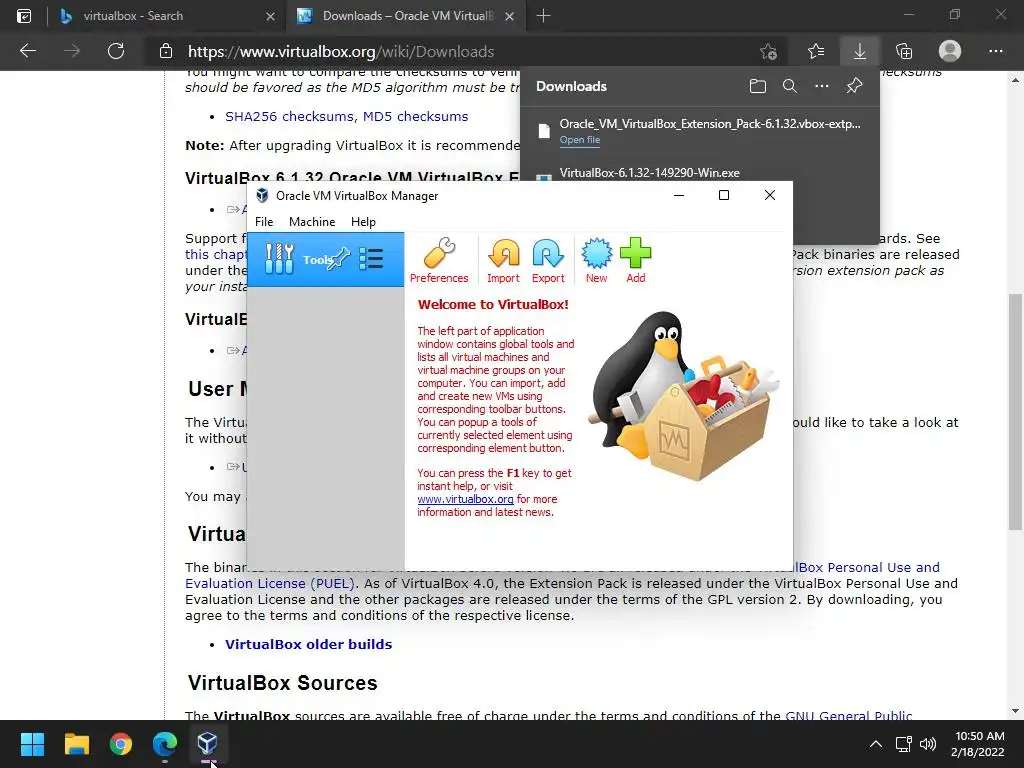Click the green Add machine icon

(x=635, y=260)
